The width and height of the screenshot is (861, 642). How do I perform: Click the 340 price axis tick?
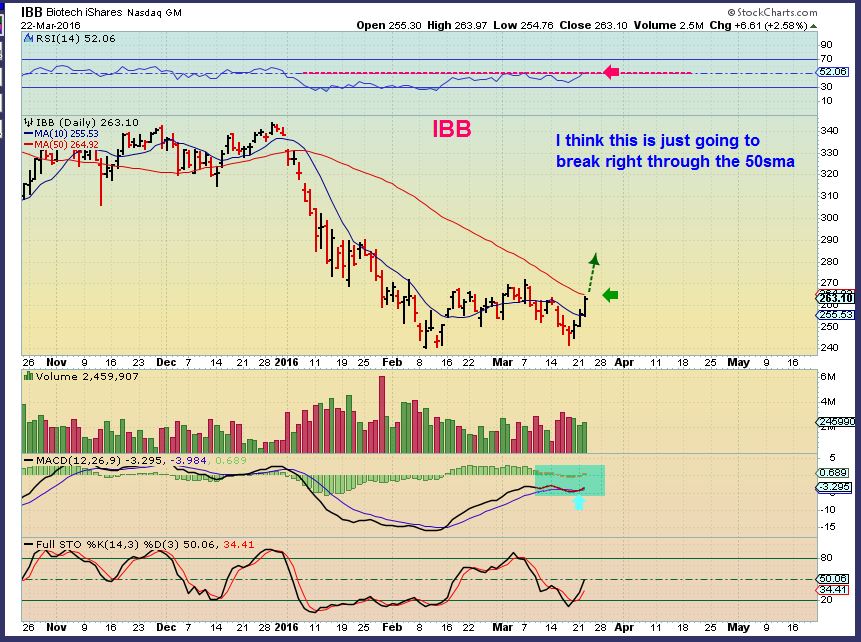point(829,131)
